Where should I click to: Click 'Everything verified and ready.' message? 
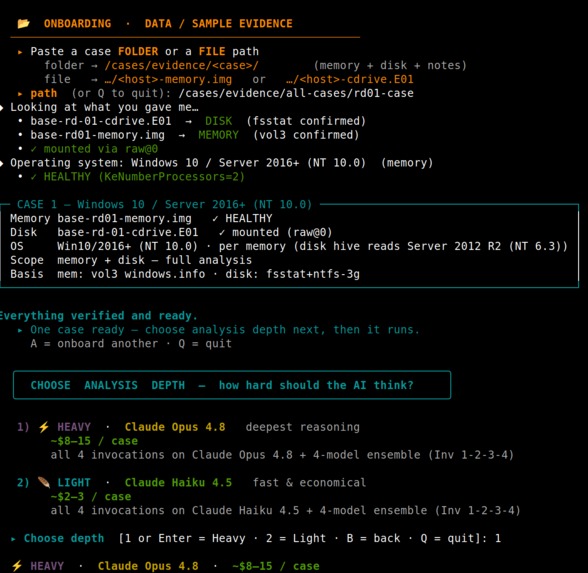pyautogui.click(x=98, y=316)
